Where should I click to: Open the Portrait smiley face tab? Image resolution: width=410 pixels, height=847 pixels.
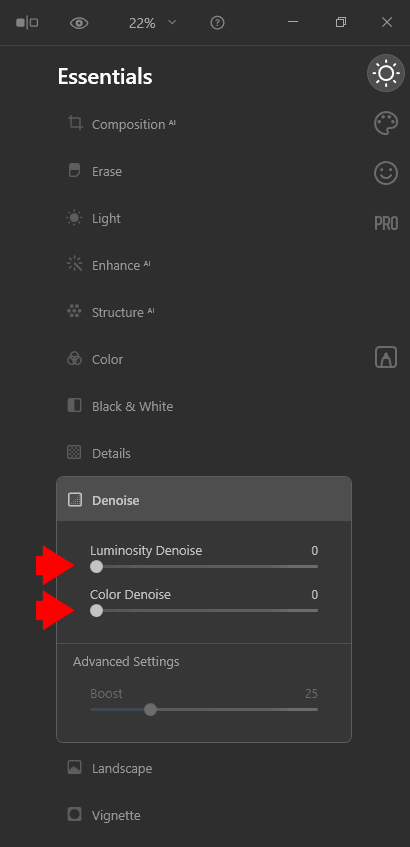[386, 173]
